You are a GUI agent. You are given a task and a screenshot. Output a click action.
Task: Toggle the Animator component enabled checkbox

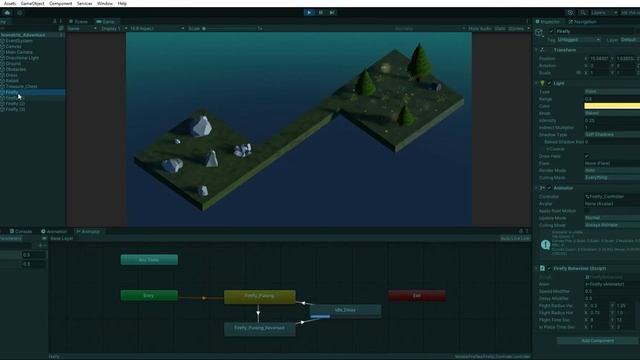(549, 188)
